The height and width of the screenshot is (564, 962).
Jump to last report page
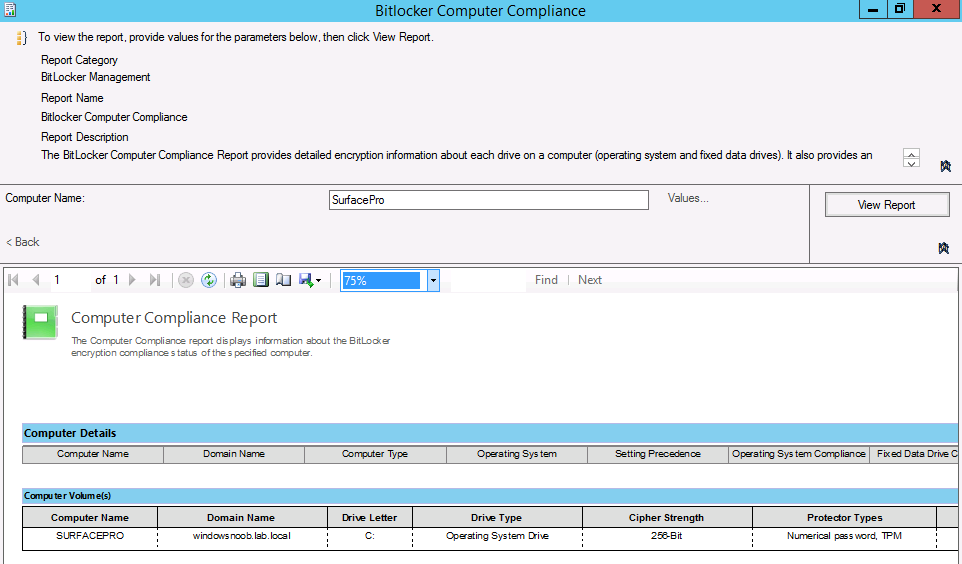point(155,280)
